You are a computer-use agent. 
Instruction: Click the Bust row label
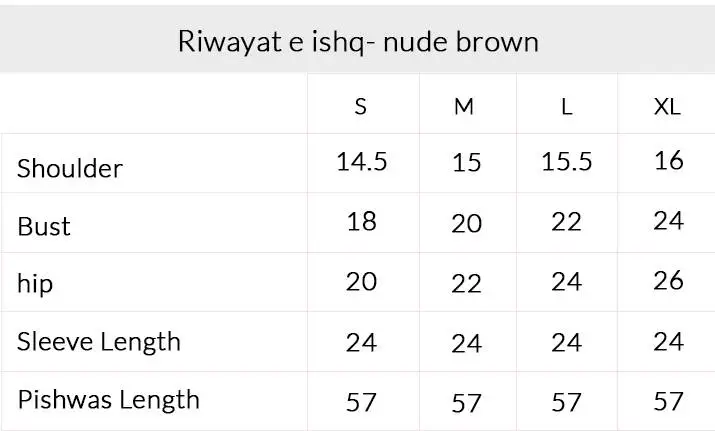pos(44,226)
